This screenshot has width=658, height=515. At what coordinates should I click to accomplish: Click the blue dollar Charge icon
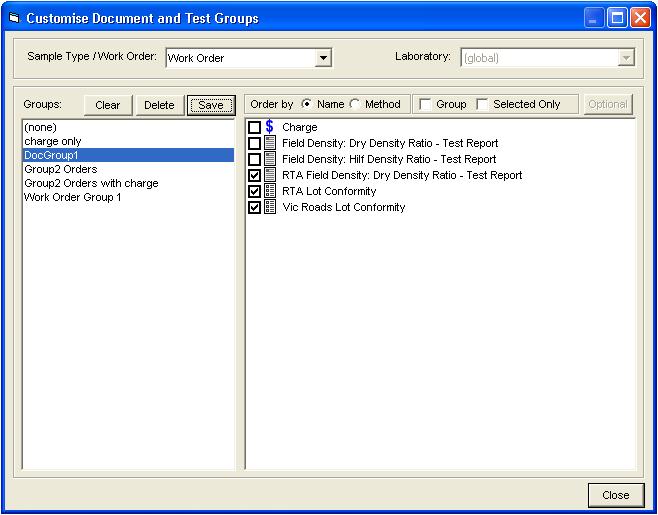(270, 127)
